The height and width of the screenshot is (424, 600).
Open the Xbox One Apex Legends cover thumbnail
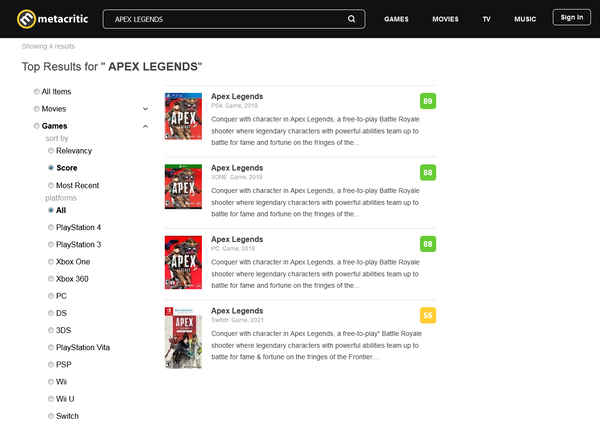[x=183, y=187]
